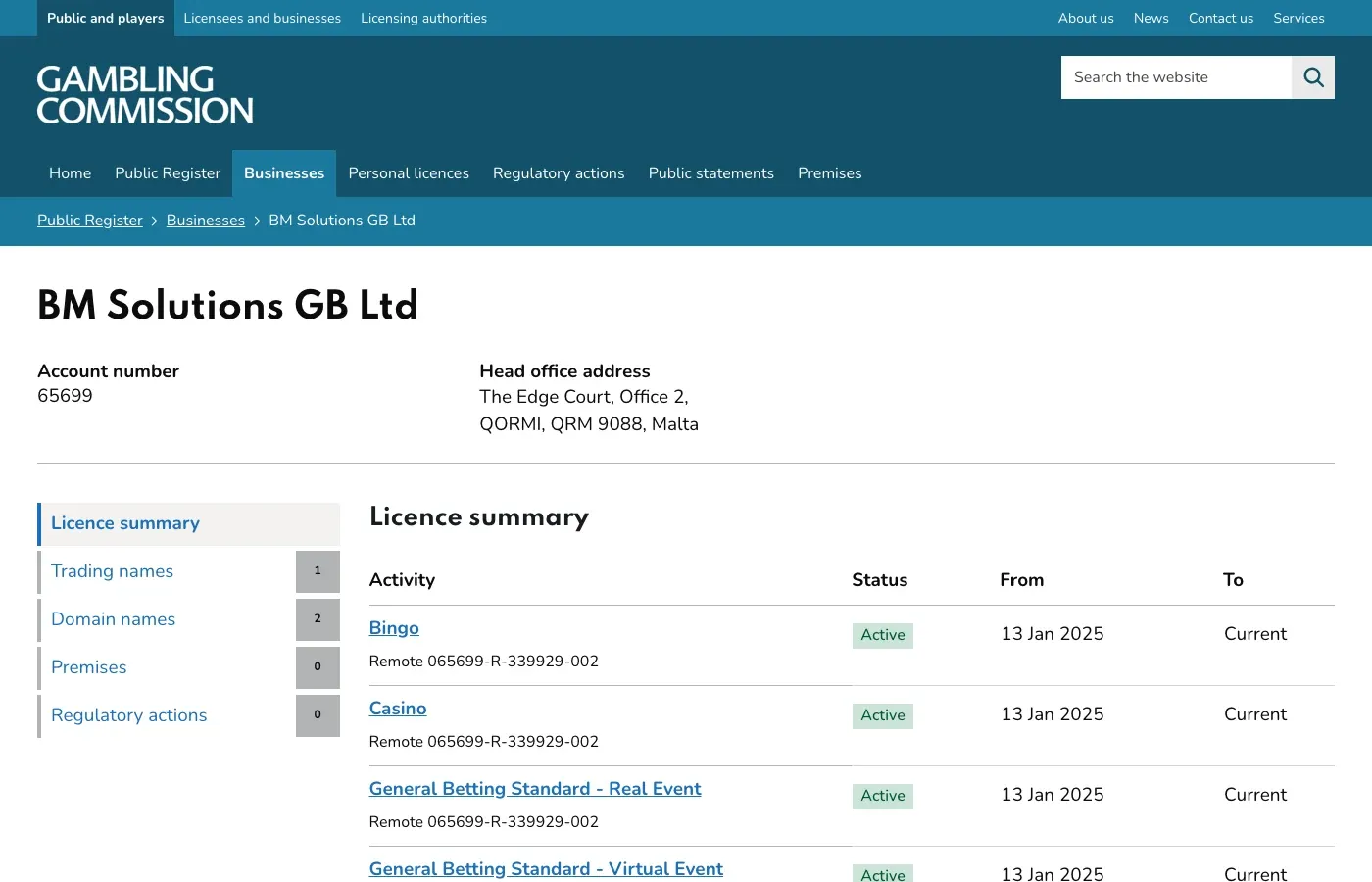This screenshot has width=1372, height=882.
Task: Open General Betting Standard - Virtual Event
Action: 546,869
